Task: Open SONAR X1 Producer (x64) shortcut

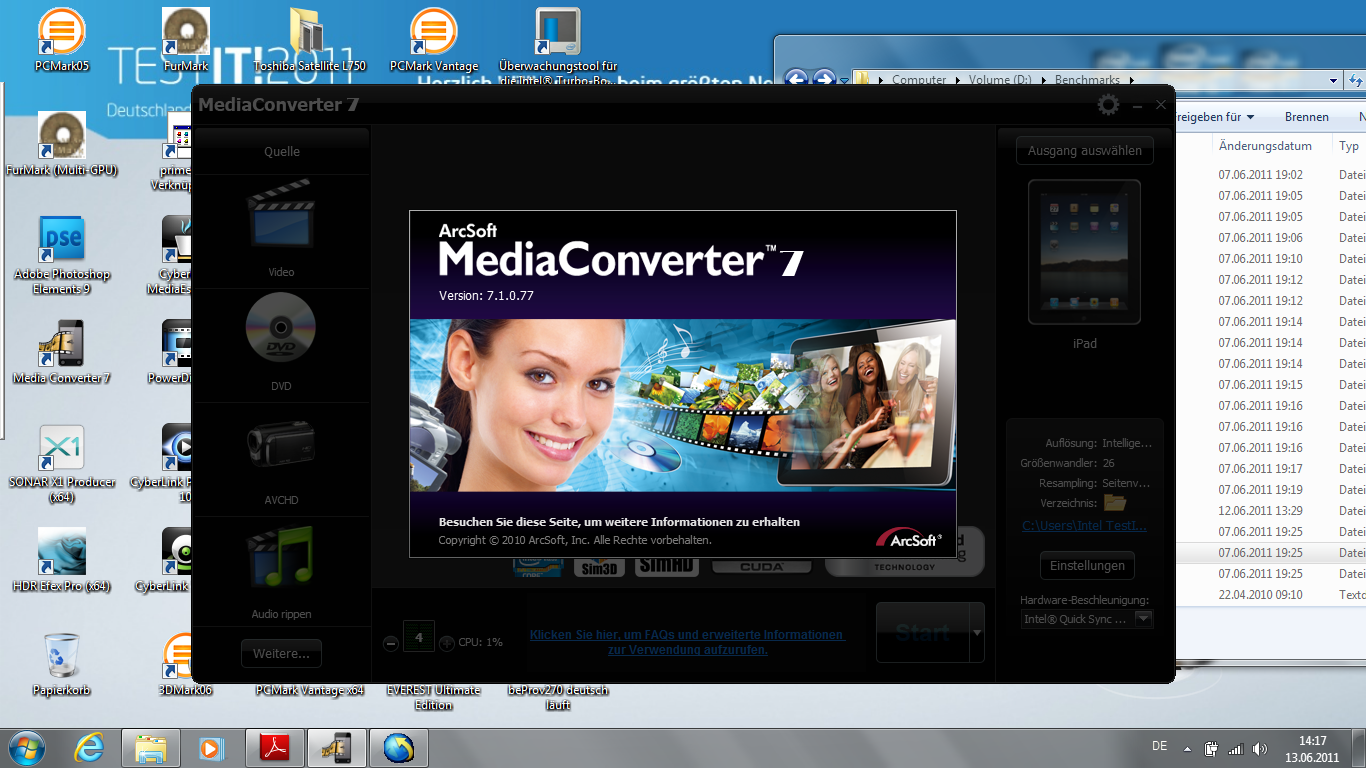Action: pyautogui.click(x=62, y=464)
